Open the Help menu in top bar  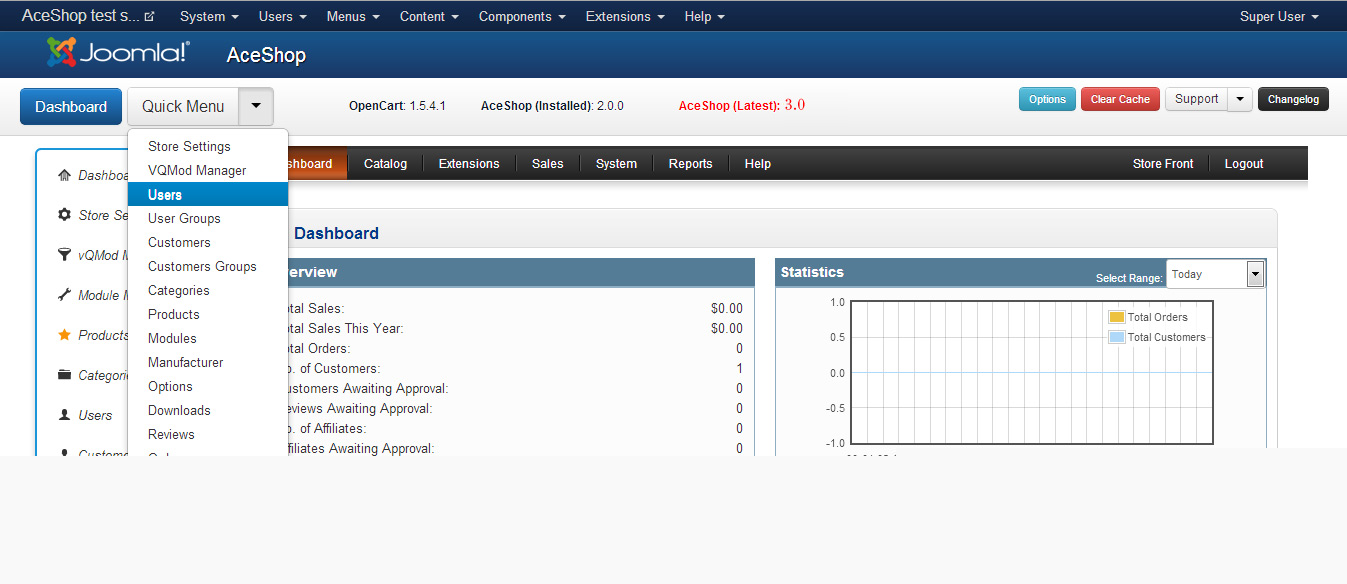[704, 17]
